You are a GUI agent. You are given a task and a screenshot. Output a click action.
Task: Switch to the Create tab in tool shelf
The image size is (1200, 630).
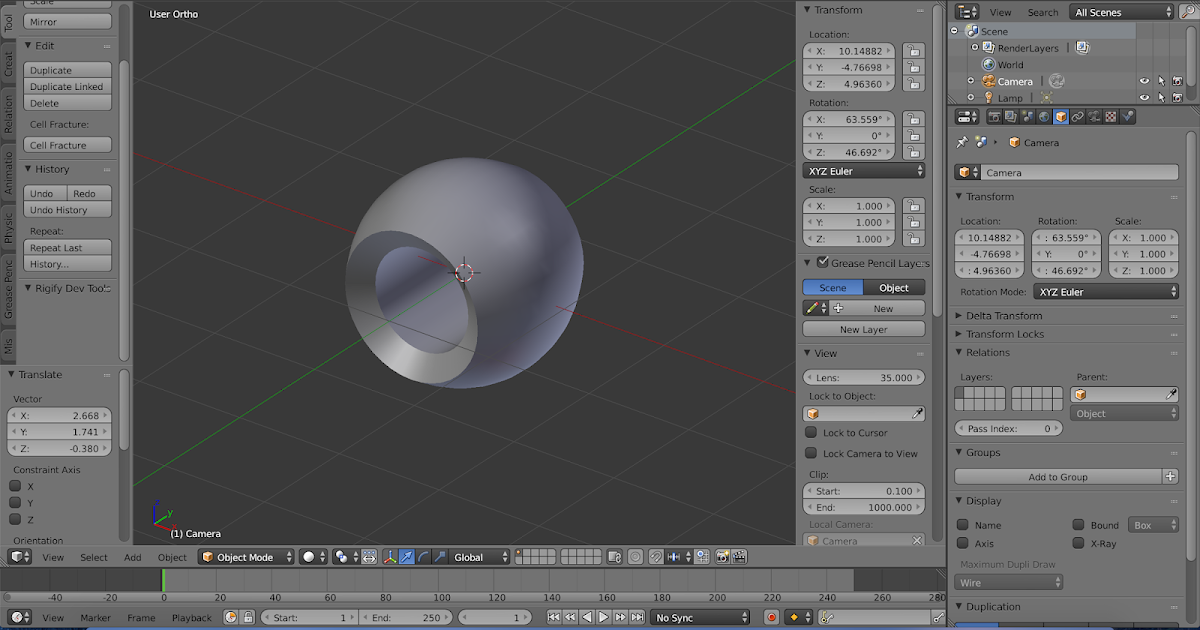click(x=9, y=64)
